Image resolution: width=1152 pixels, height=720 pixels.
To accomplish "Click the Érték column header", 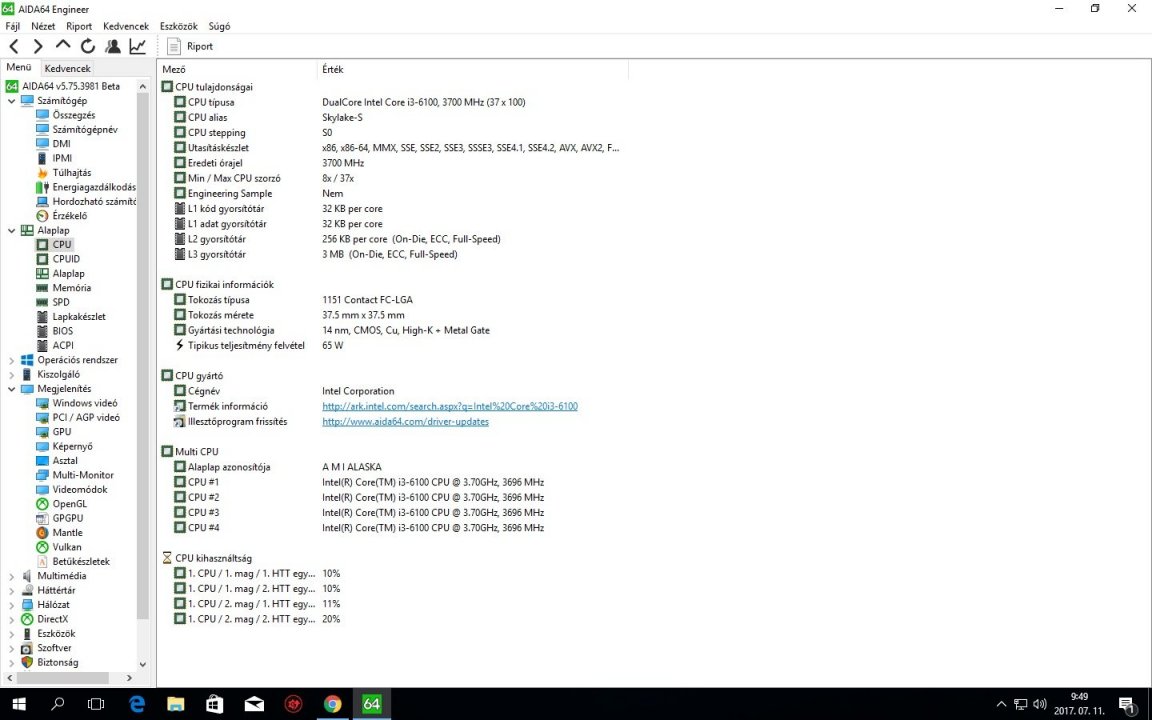I will tap(474, 69).
